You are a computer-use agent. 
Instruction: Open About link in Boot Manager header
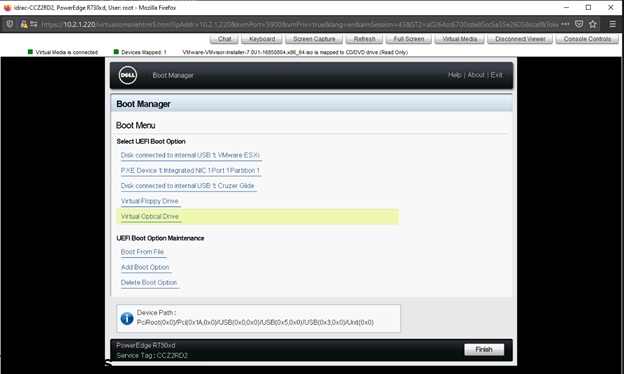[x=476, y=75]
